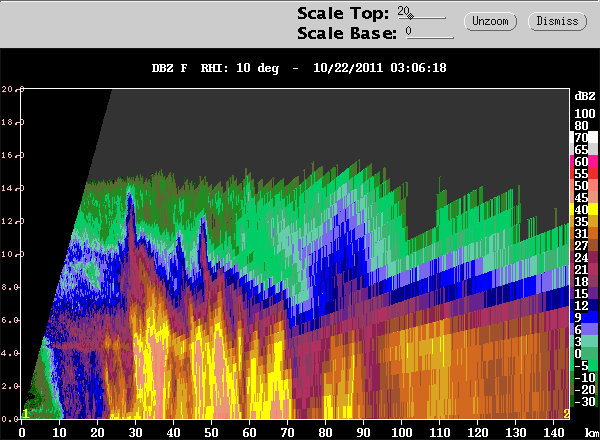
Task: Click the 100 km tick label on x-axis
Action: click(401, 433)
